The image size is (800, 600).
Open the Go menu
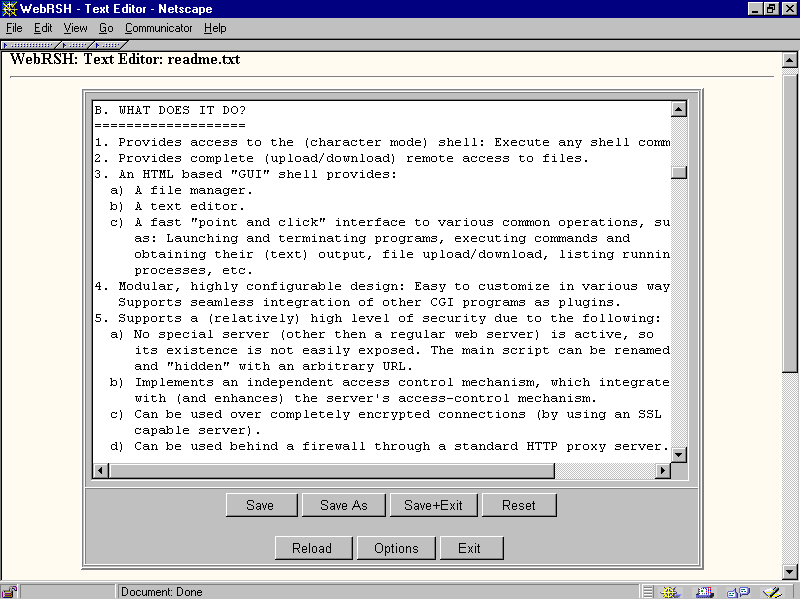(106, 28)
